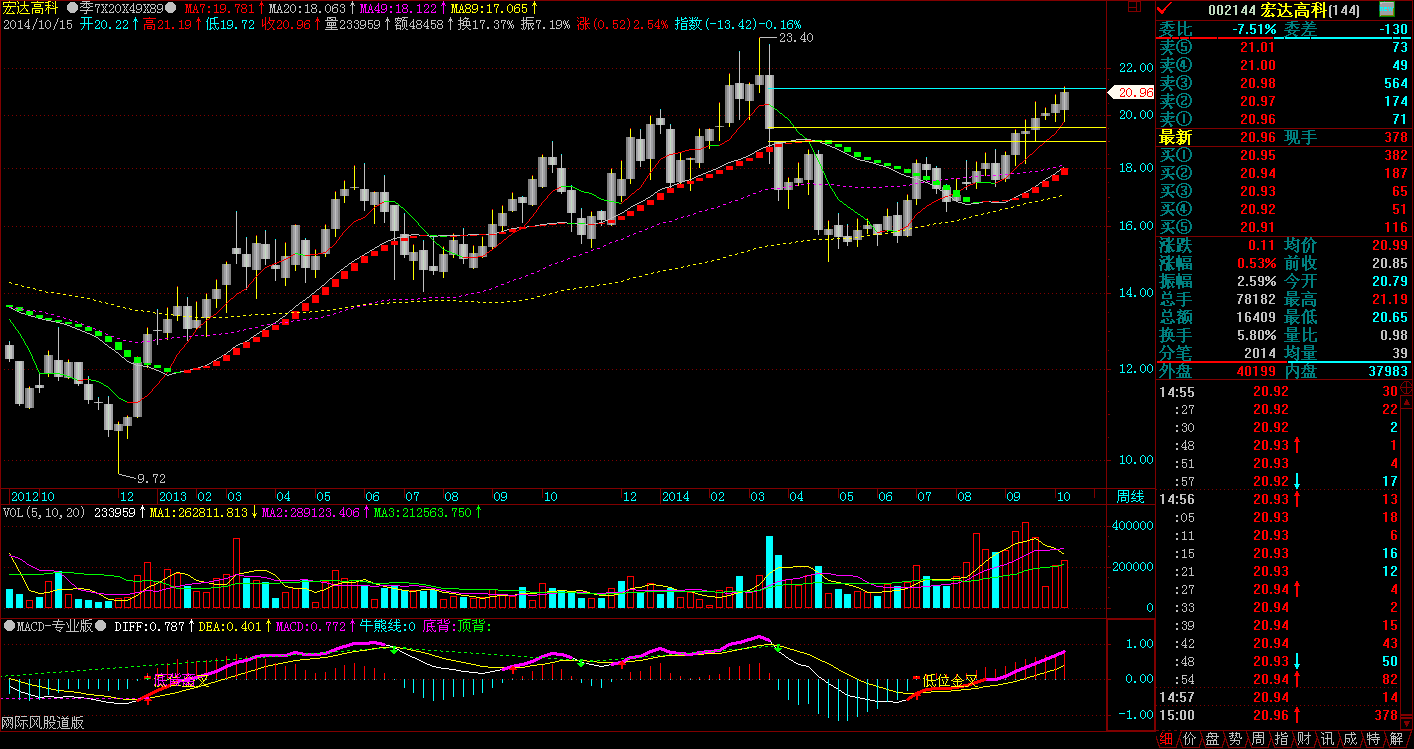Click the 外盘 40199 value
Image resolution: width=1414 pixels, height=749 pixels.
[x=1255, y=371]
